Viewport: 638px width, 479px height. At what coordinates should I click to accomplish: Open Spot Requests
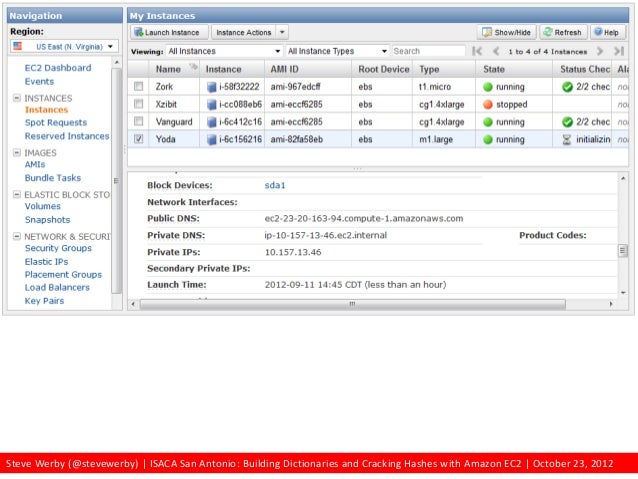(56, 122)
